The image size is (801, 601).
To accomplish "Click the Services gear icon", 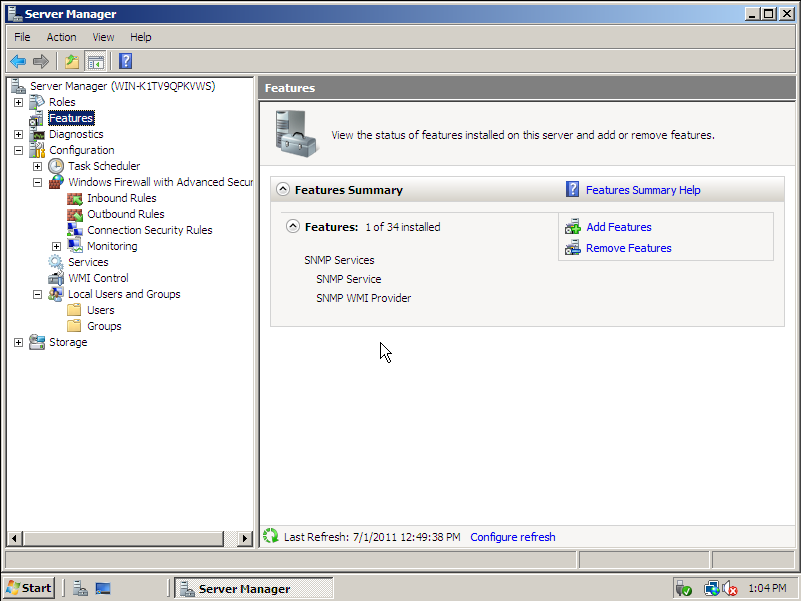I will [x=56, y=262].
